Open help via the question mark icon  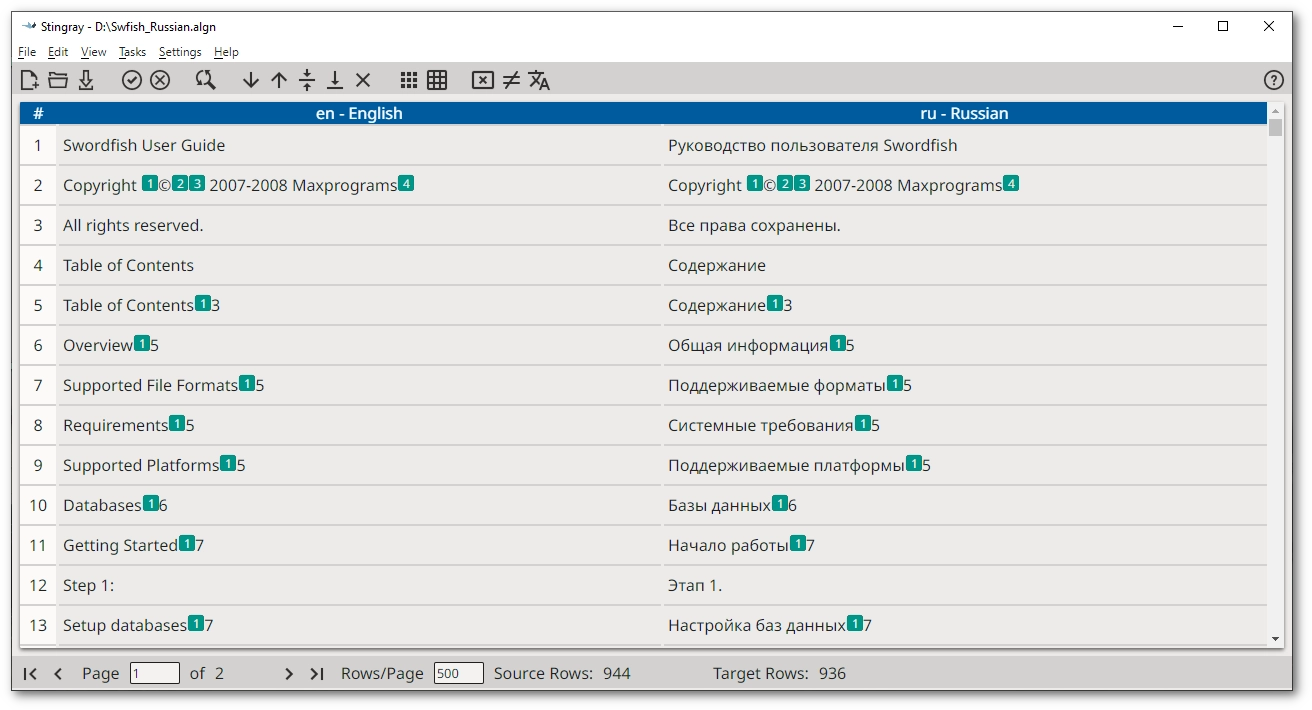point(1273,80)
